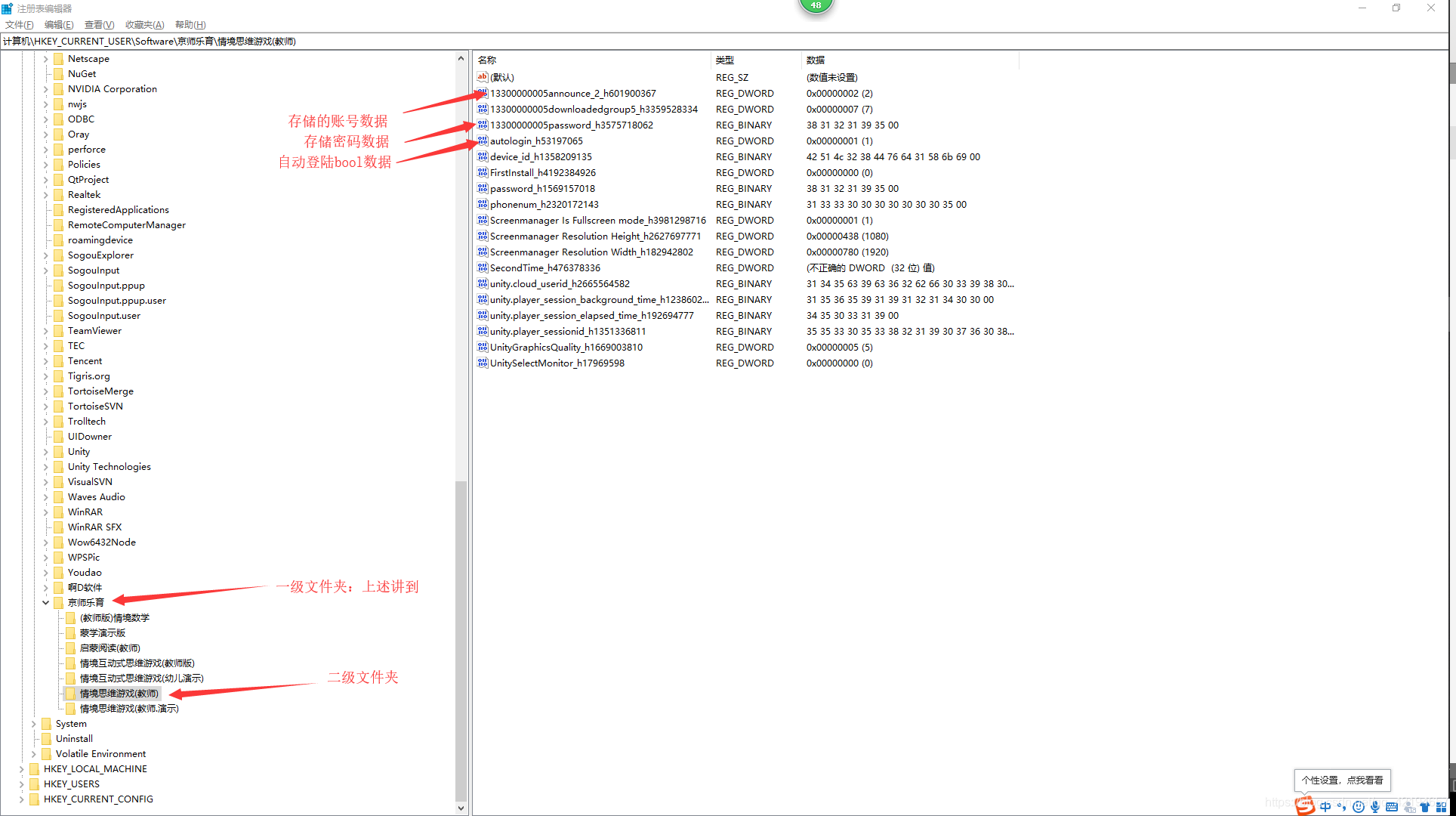Select the 启蒙阅读(教师) tree item

(x=110, y=648)
